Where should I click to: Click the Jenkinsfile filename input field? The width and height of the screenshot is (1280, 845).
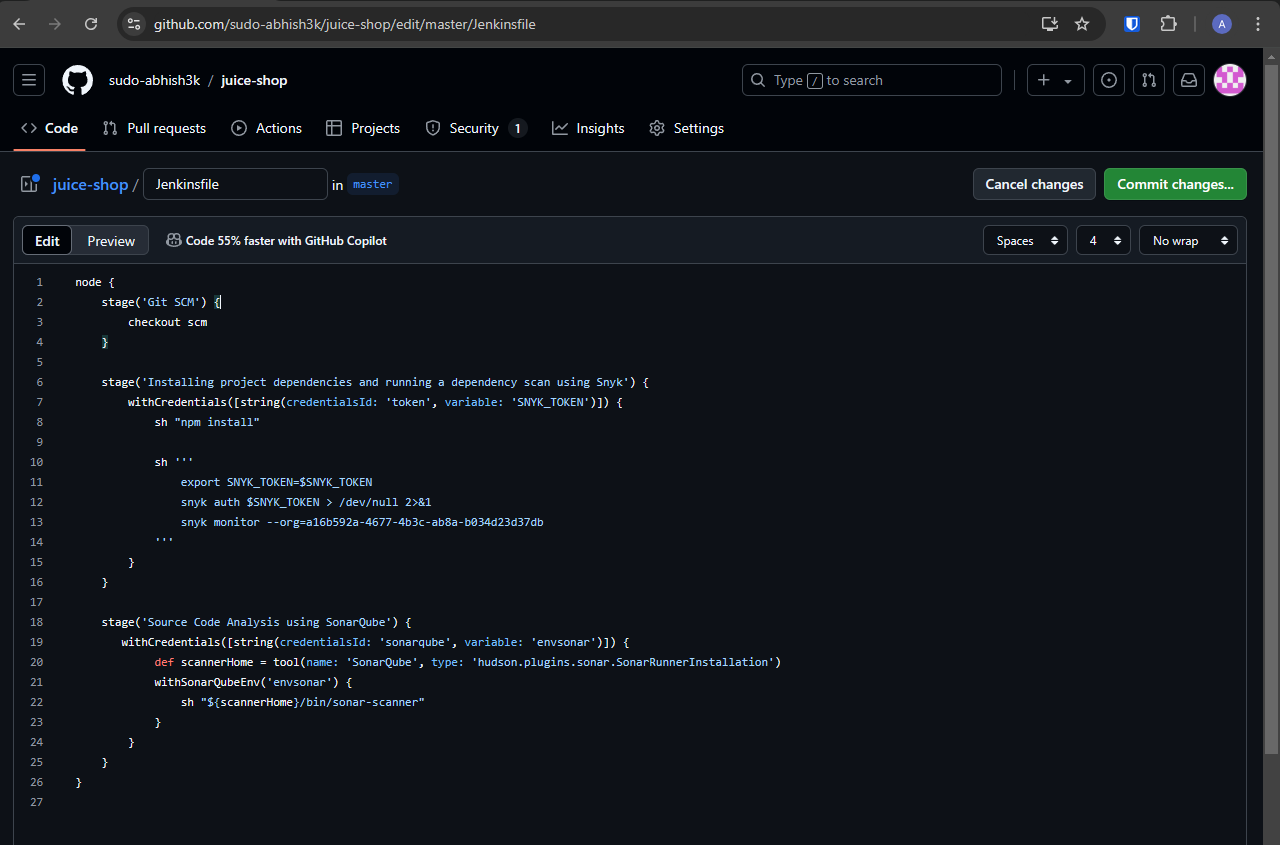click(x=235, y=184)
